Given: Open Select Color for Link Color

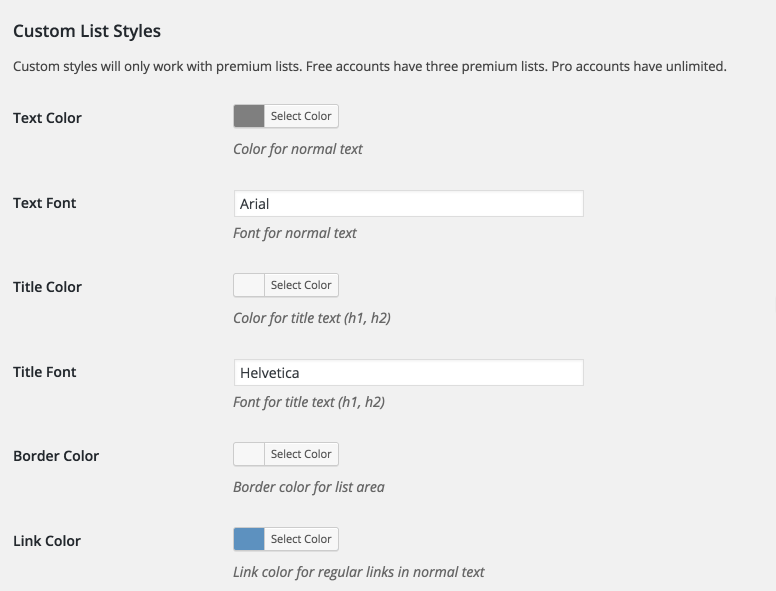Looking at the screenshot, I should pos(301,539).
